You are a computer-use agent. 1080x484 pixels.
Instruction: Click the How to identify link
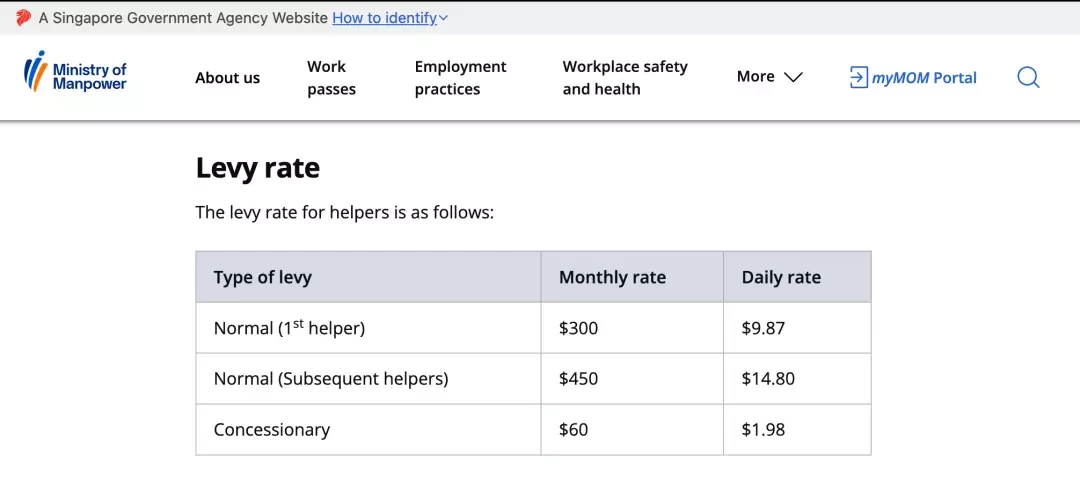384,19
